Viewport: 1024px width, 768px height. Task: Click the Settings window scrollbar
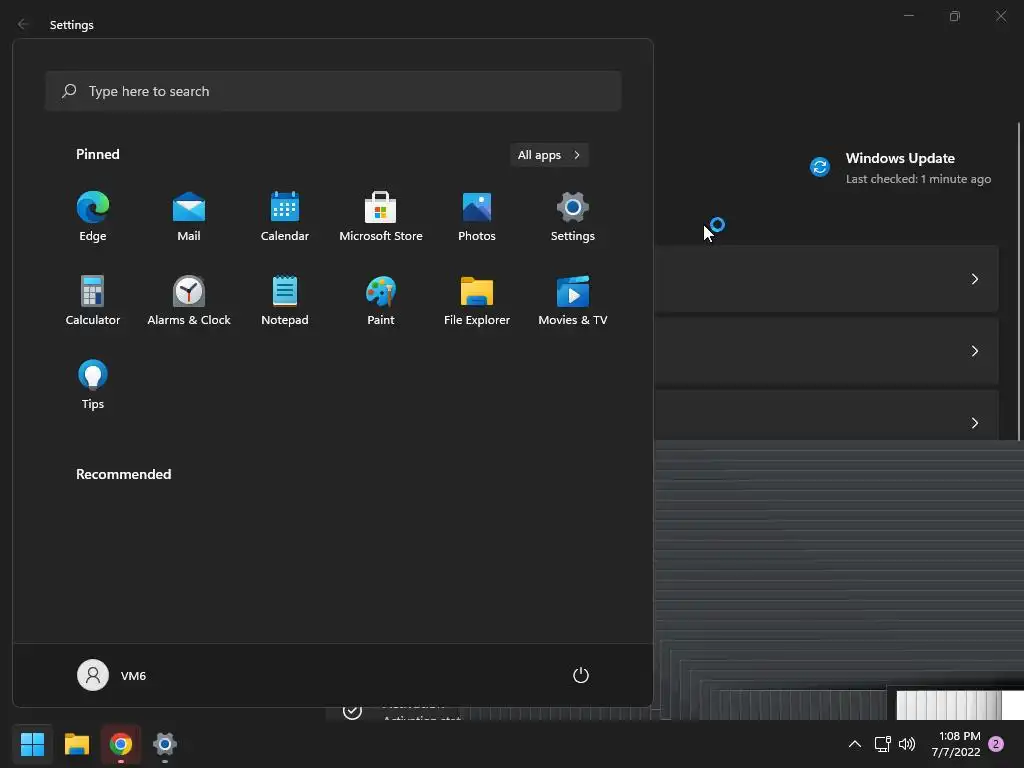click(1018, 281)
